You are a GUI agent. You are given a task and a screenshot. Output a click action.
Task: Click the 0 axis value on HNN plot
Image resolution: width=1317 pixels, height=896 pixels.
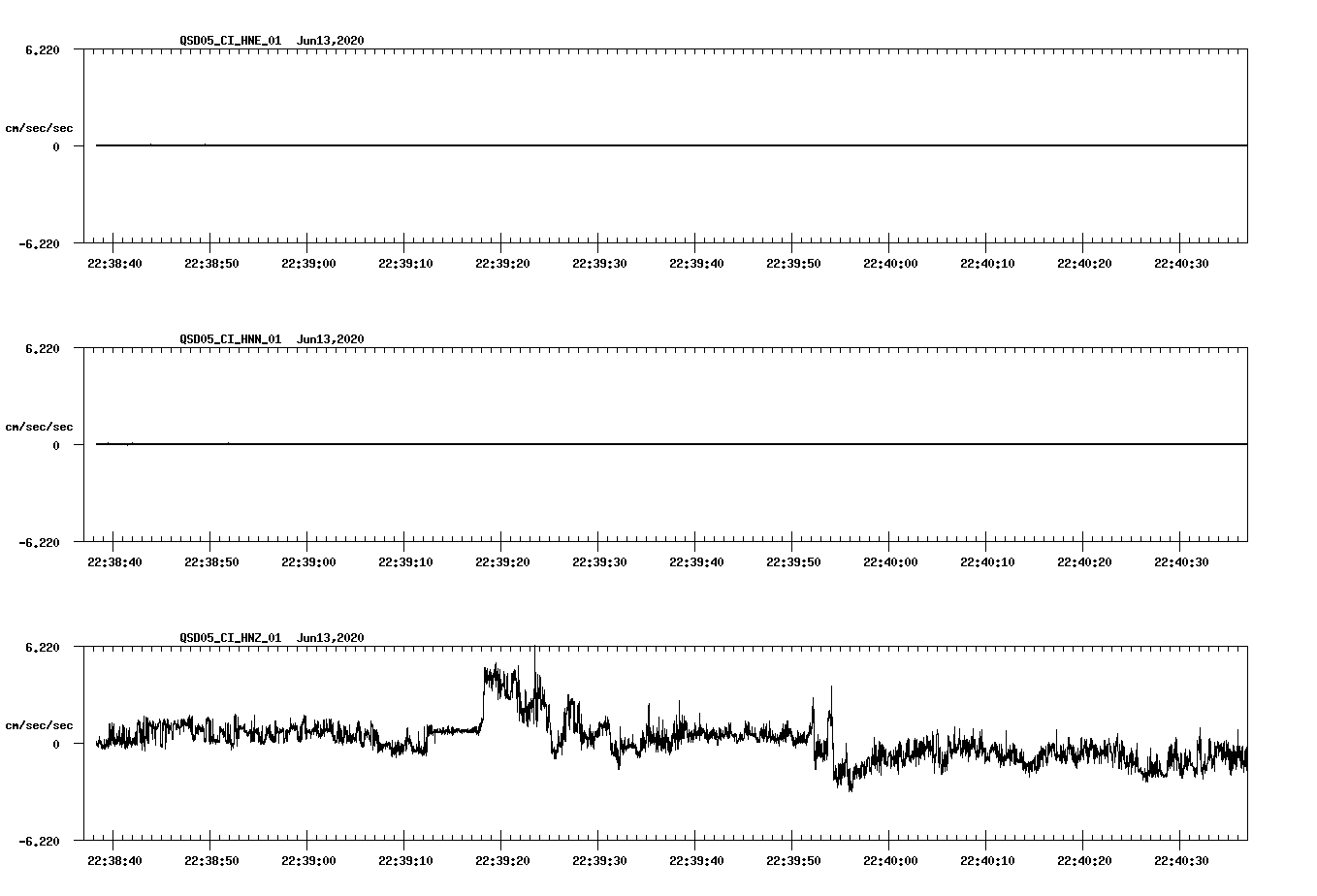tap(56, 445)
